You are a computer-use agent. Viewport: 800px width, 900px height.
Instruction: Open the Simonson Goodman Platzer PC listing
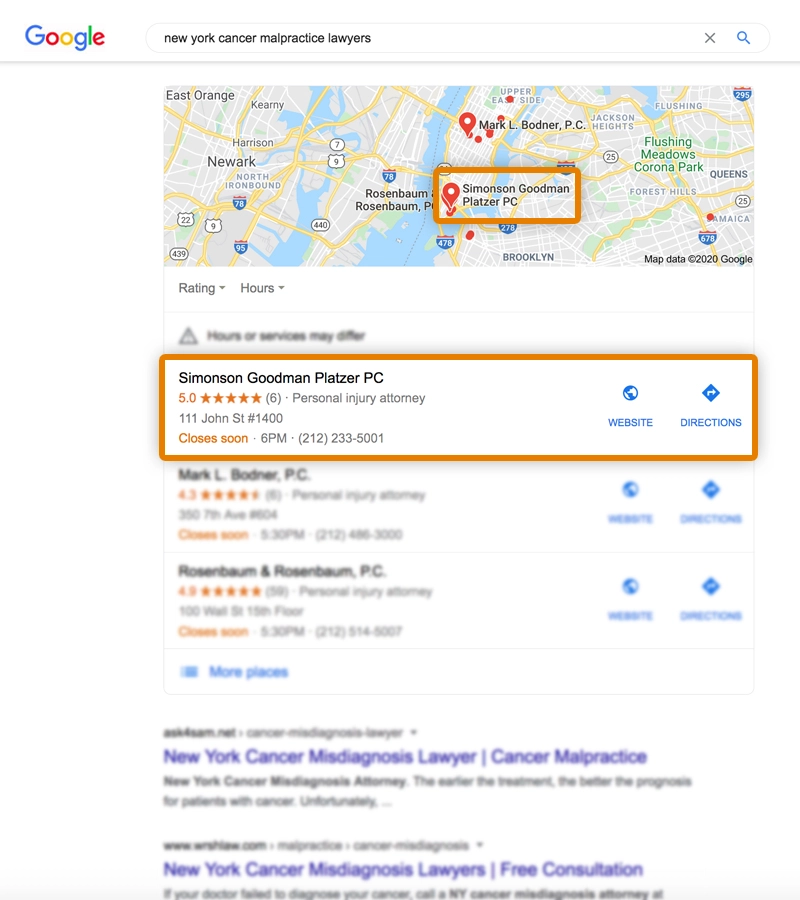tap(281, 378)
